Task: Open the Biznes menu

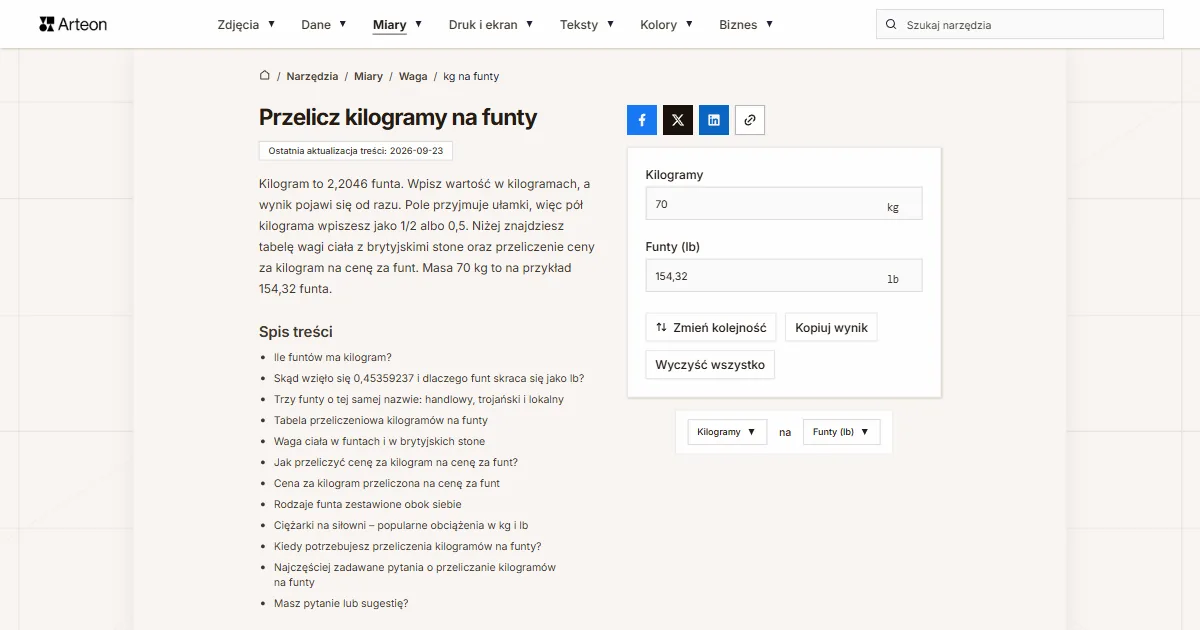Action: pyautogui.click(x=746, y=24)
